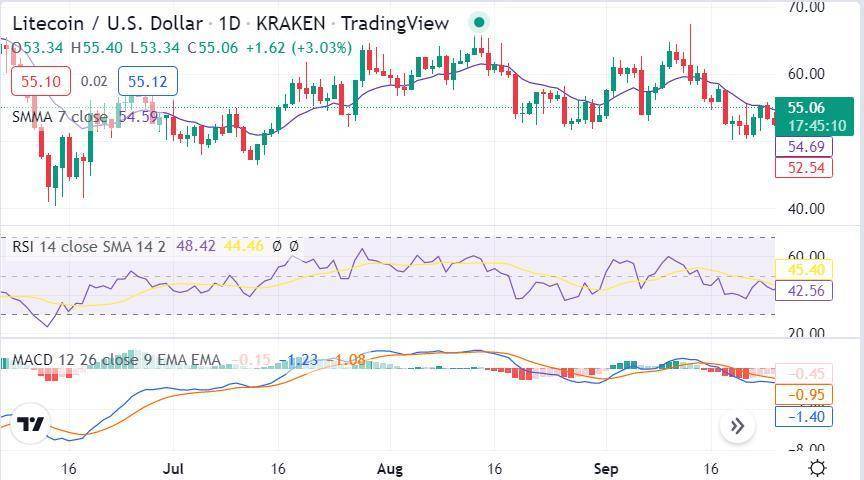Click the open price O53.34 in header
Screen dimensions: 864x480
[37, 48]
